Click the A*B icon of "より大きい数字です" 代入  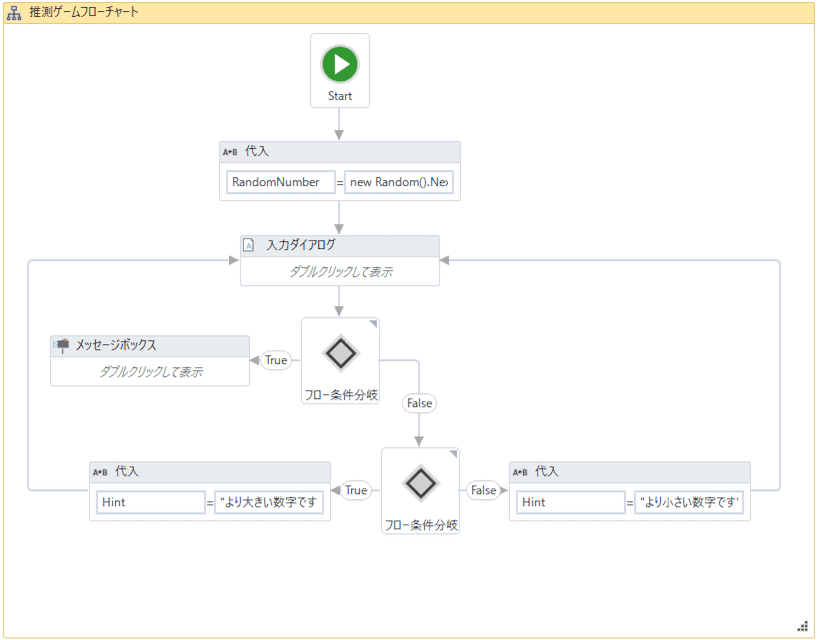click(100, 472)
